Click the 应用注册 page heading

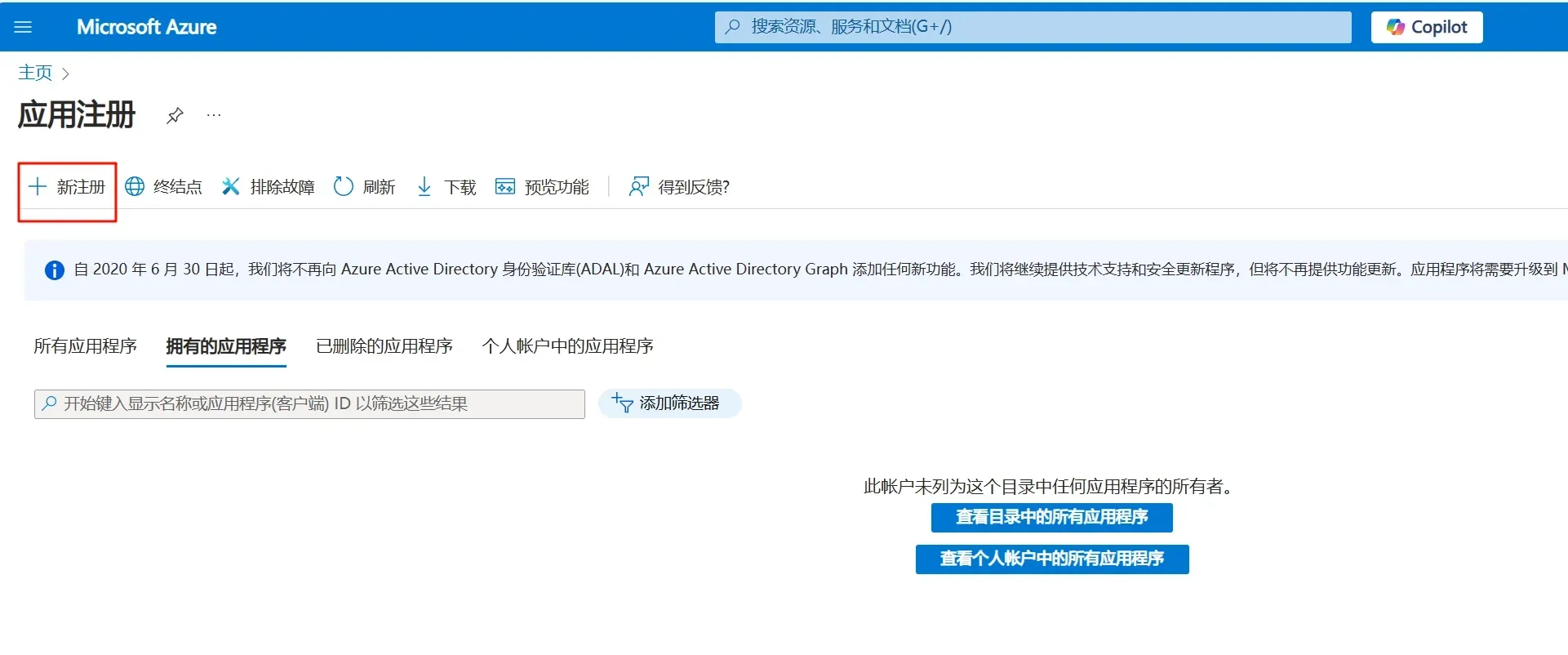pos(77,115)
